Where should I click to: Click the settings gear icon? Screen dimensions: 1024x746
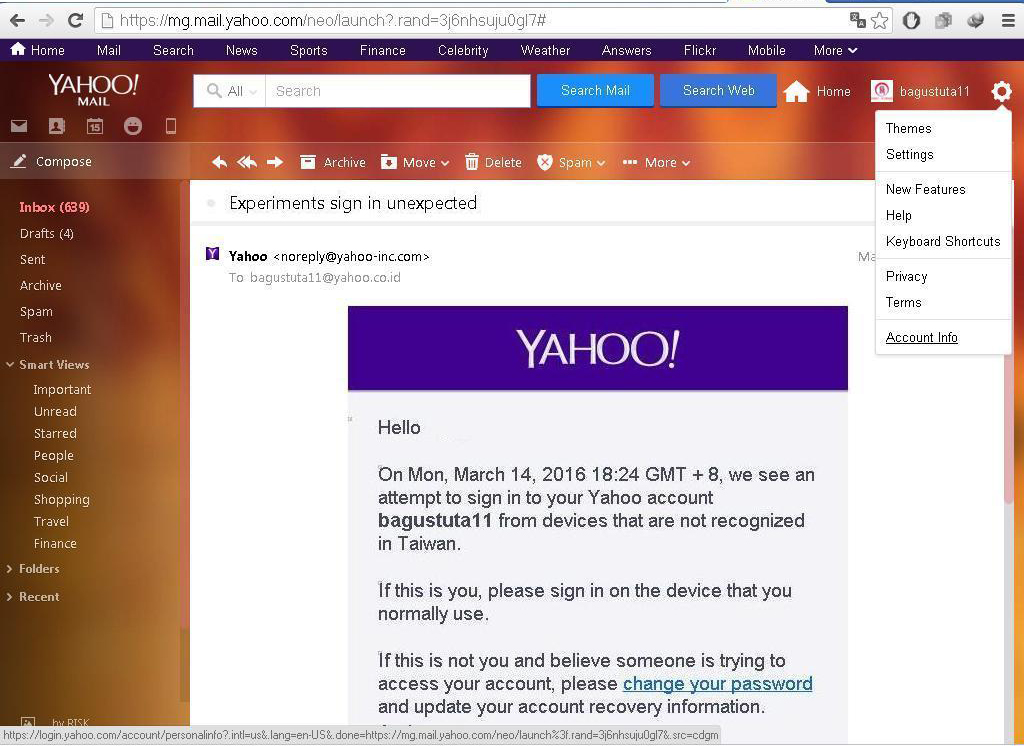pos(1001,91)
